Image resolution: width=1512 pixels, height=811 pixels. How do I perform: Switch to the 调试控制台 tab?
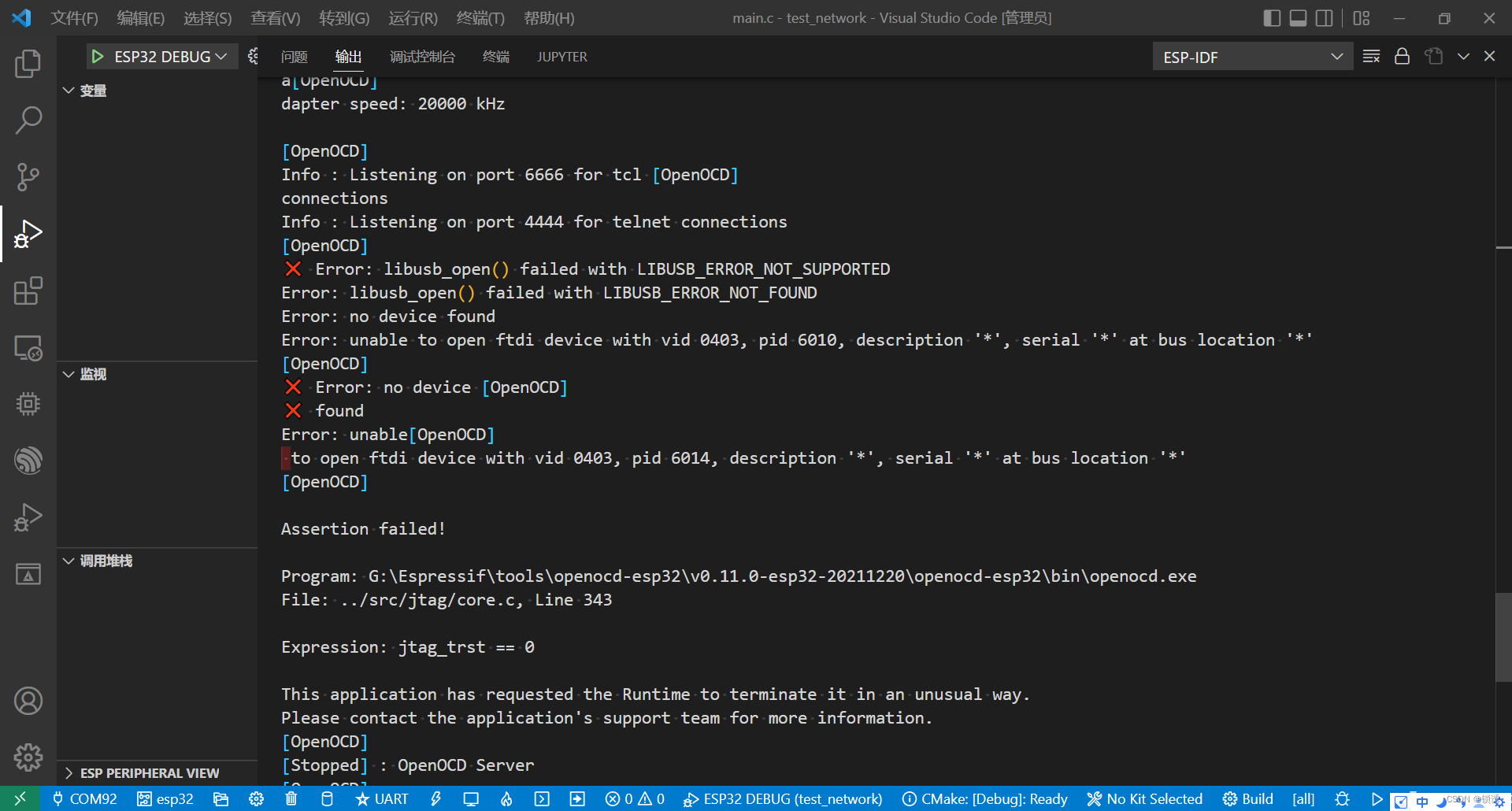[x=422, y=57]
